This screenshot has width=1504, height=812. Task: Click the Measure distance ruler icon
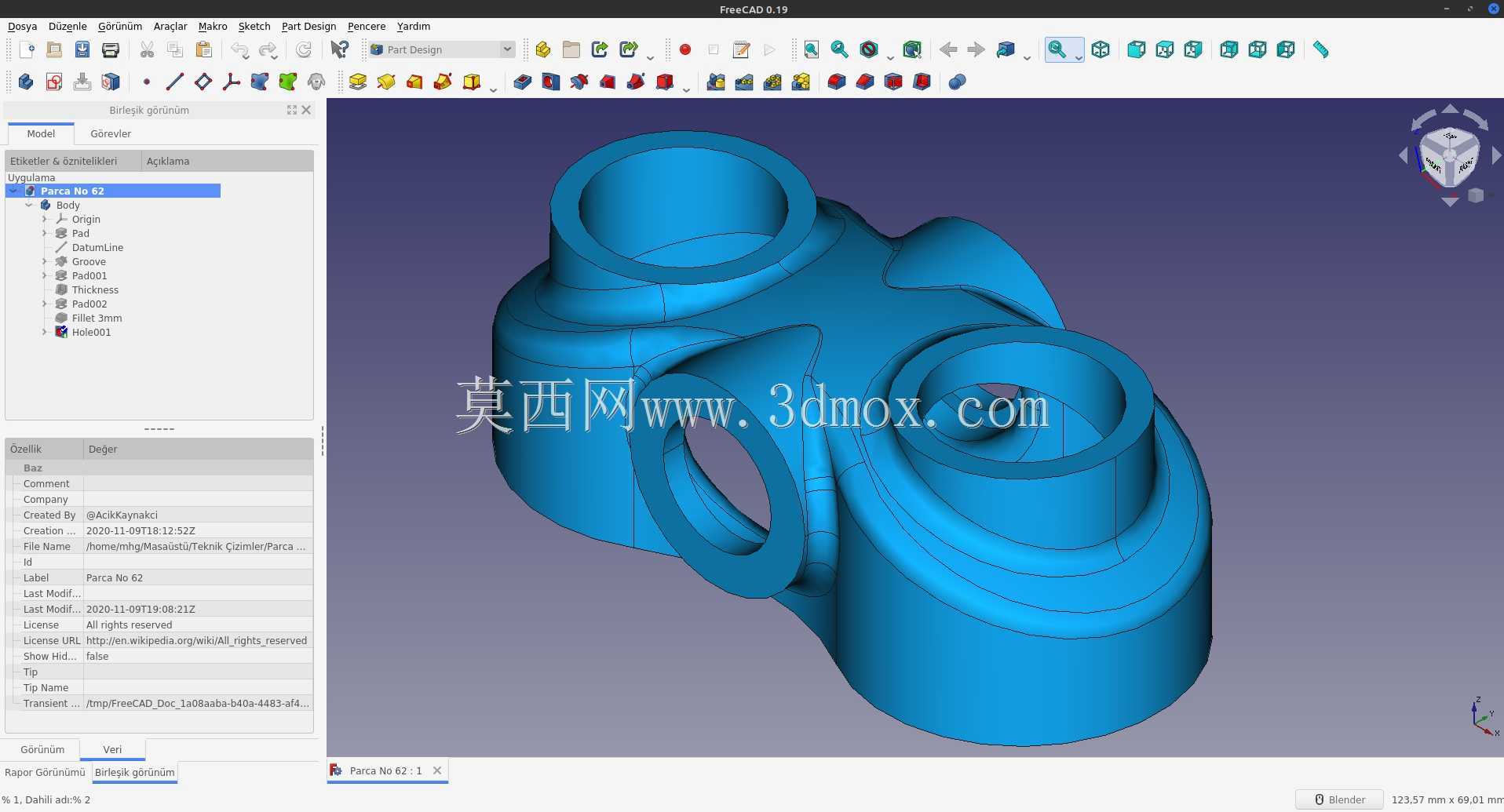1320,49
